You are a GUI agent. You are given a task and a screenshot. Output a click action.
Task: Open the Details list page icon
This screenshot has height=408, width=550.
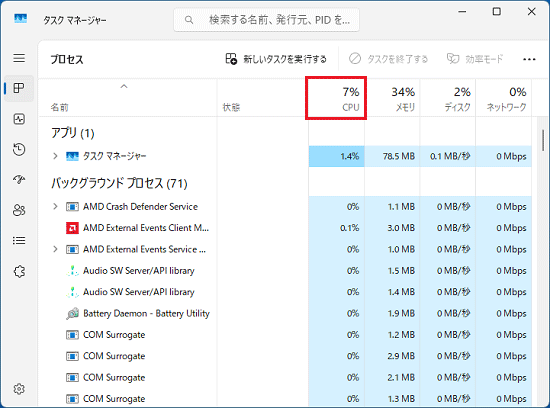click(19, 241)
